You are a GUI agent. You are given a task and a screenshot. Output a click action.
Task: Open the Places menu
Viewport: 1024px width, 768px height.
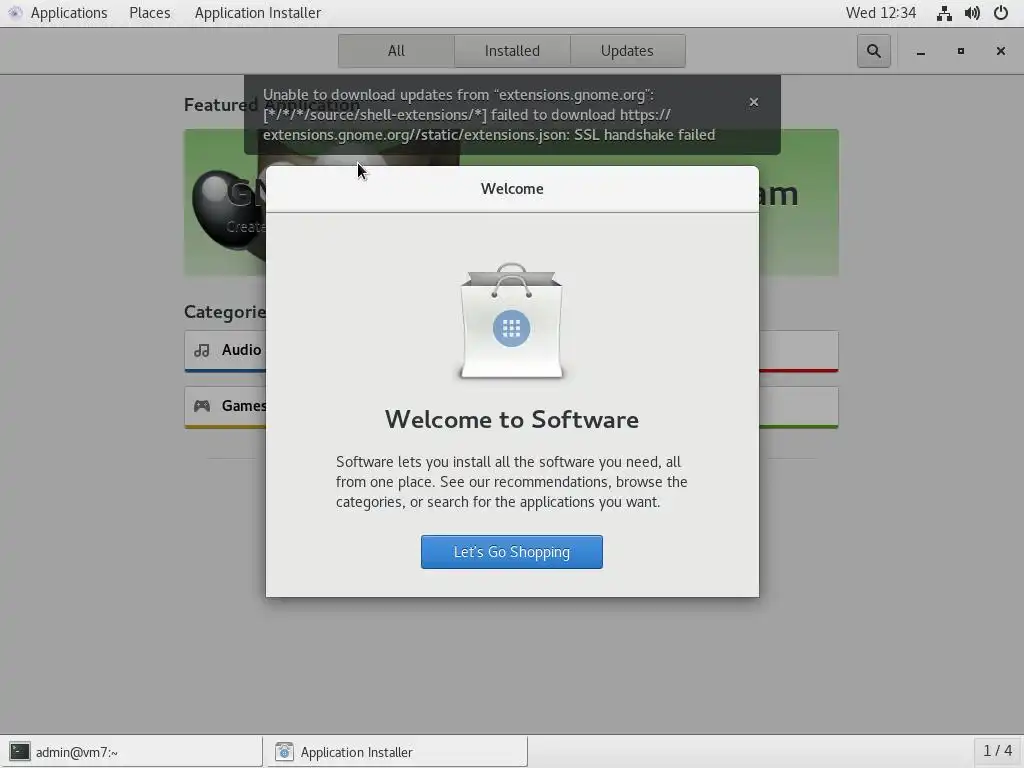[x=150, y=13]
